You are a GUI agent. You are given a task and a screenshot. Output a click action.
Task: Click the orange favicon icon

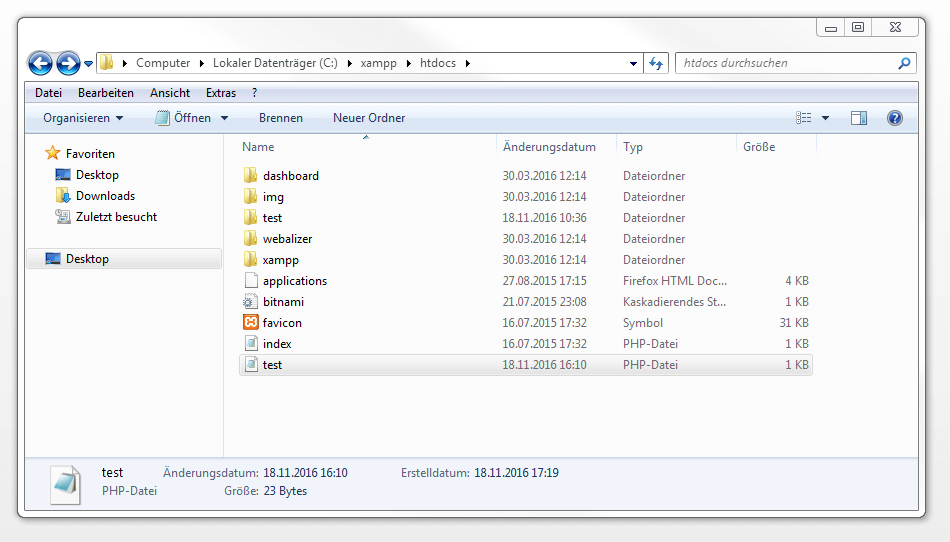tap(250, 322)
